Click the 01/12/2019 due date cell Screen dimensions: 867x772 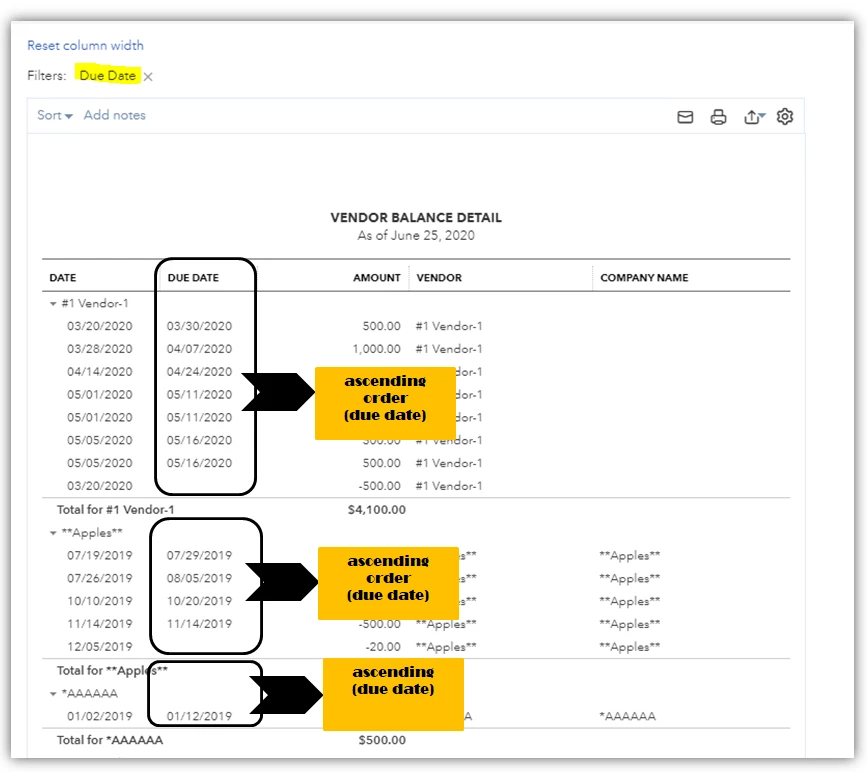[199, 716]
